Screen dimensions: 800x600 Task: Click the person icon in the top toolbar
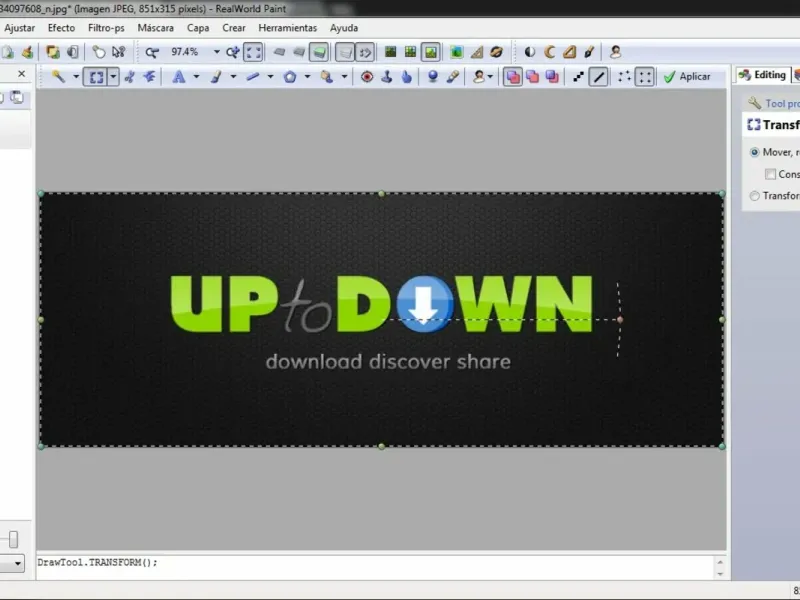[x=615, y=52]
